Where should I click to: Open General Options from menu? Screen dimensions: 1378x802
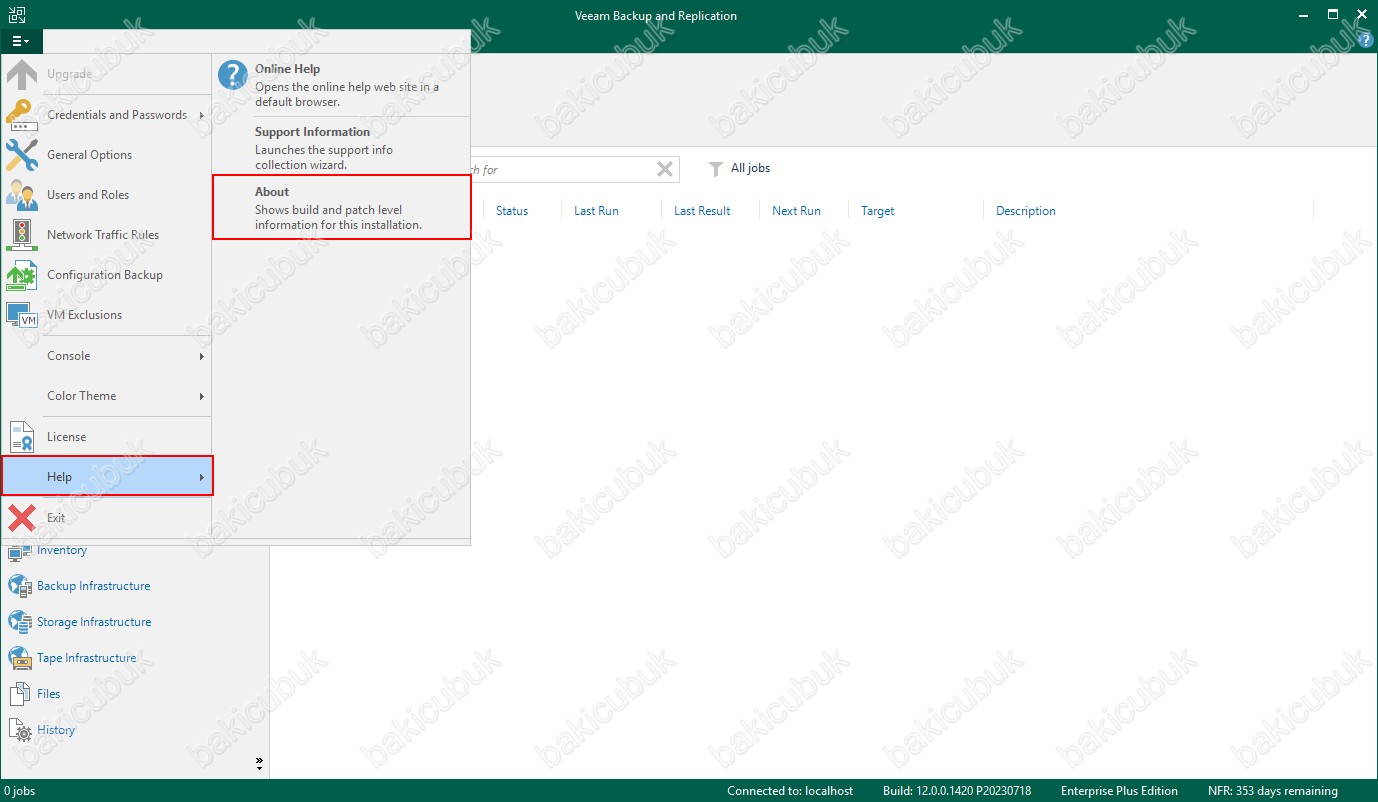click(107, 155)
